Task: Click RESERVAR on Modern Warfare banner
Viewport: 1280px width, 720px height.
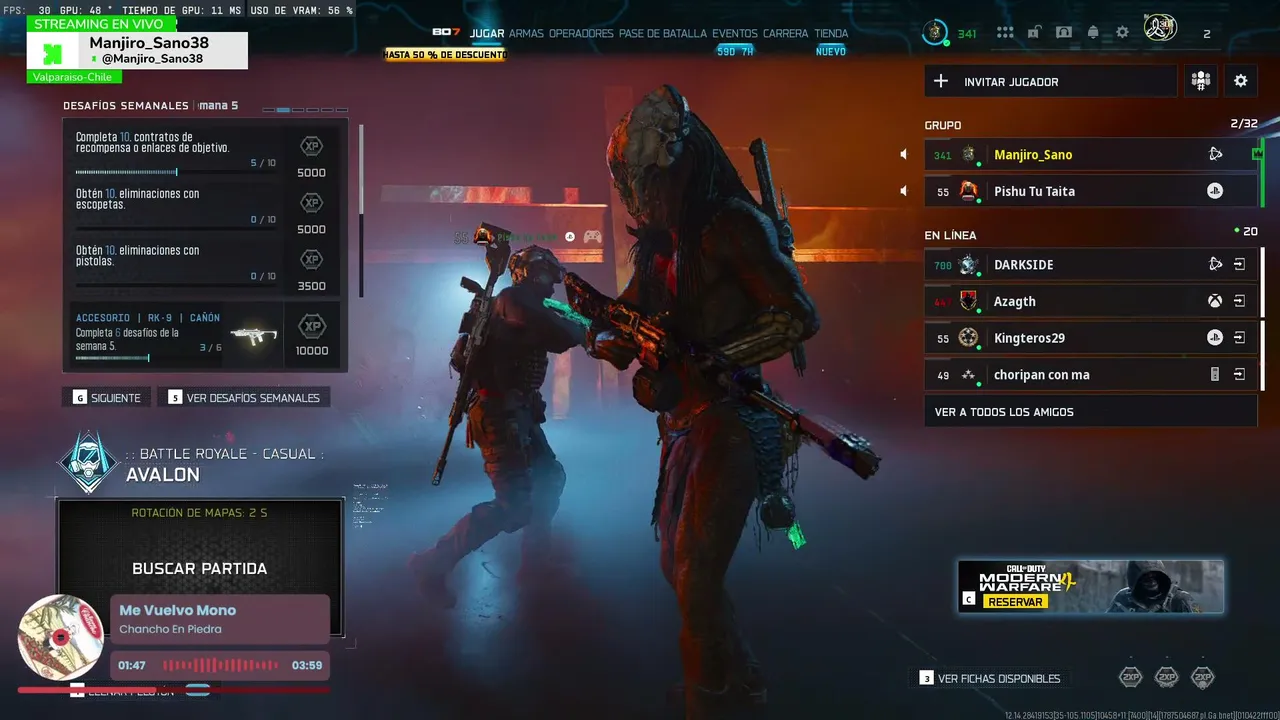Action: (1015, 601)
